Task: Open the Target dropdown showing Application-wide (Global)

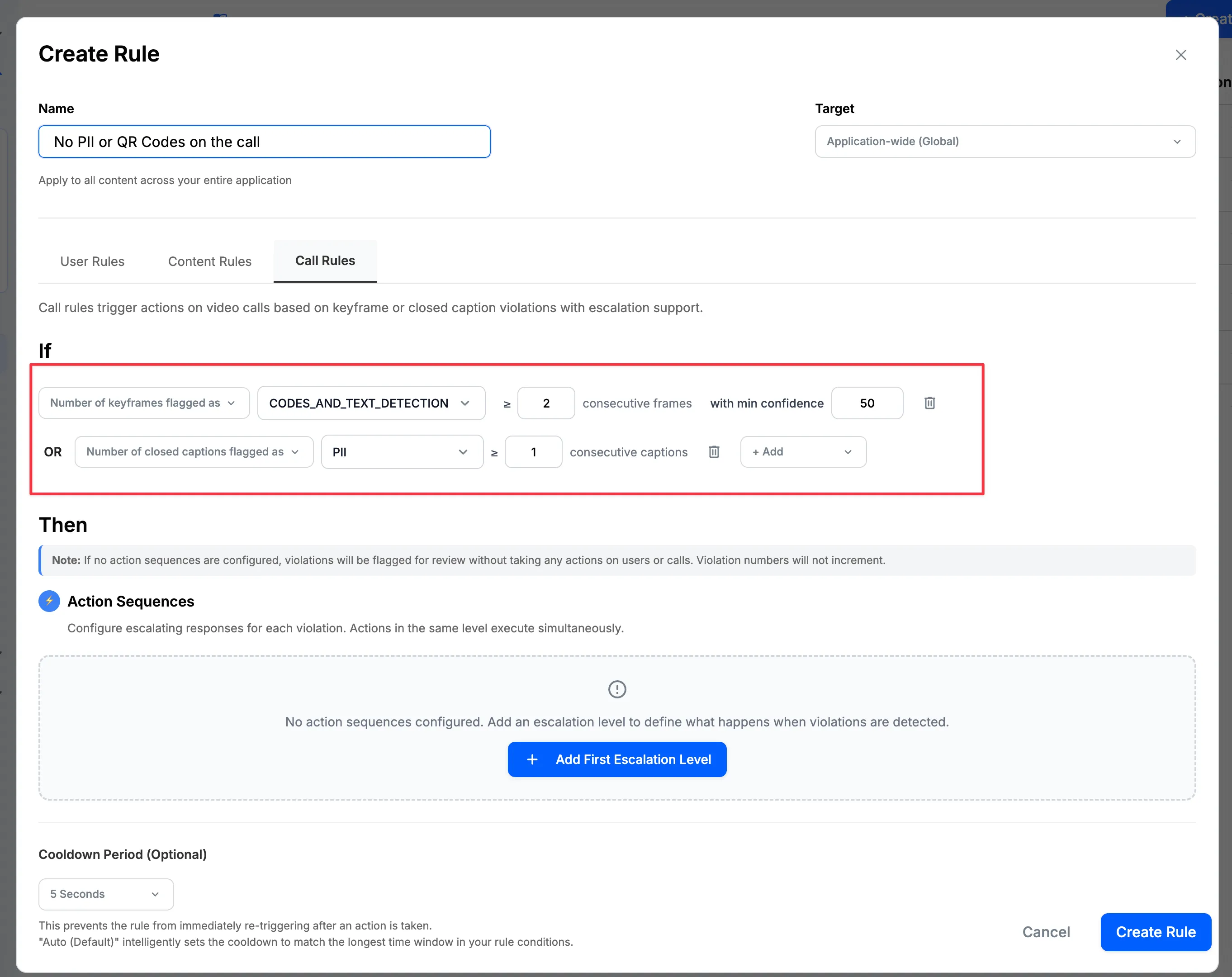Action: click(1005, 141)
